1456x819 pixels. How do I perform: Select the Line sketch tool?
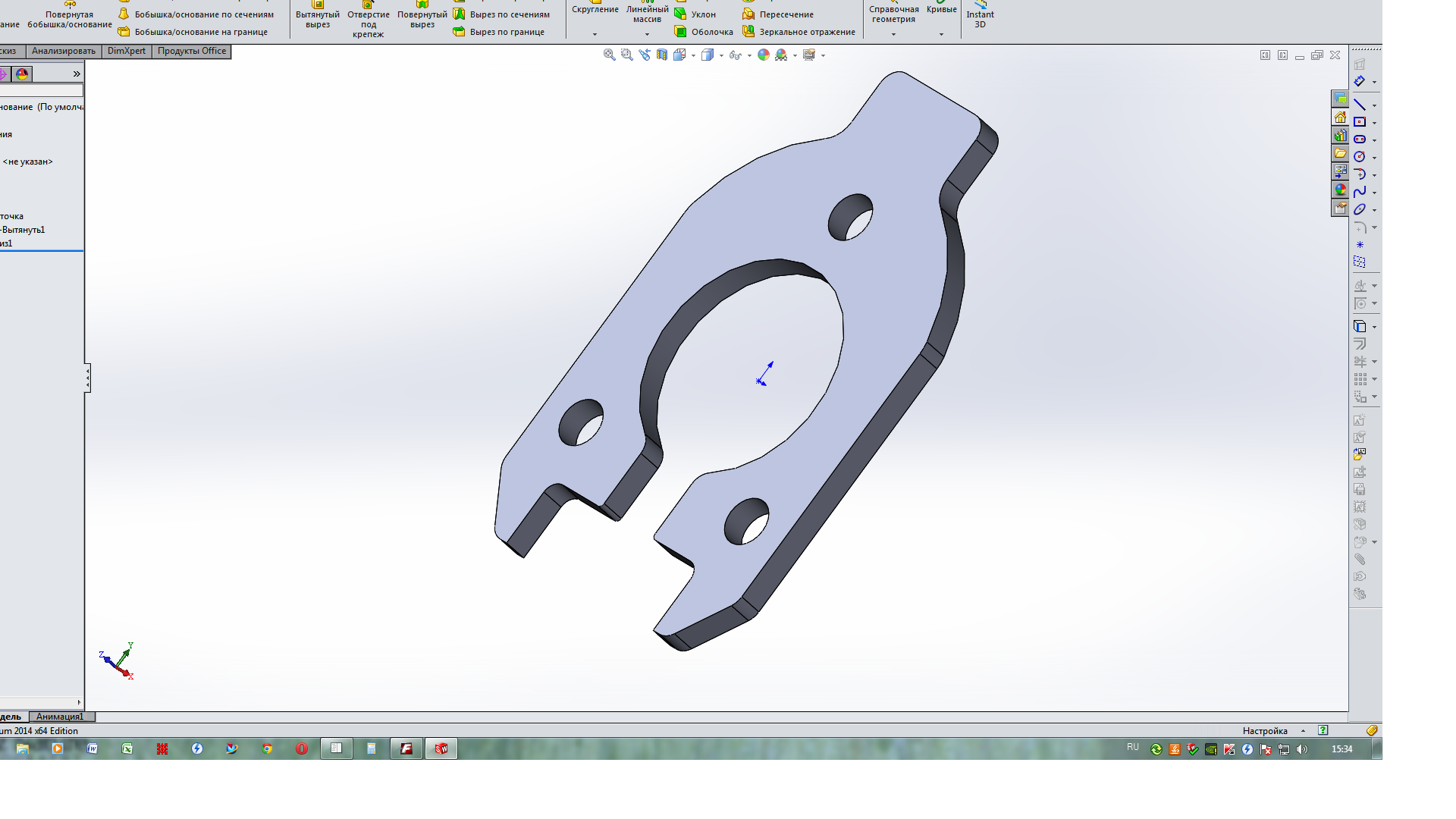(x=1360, y=105)
